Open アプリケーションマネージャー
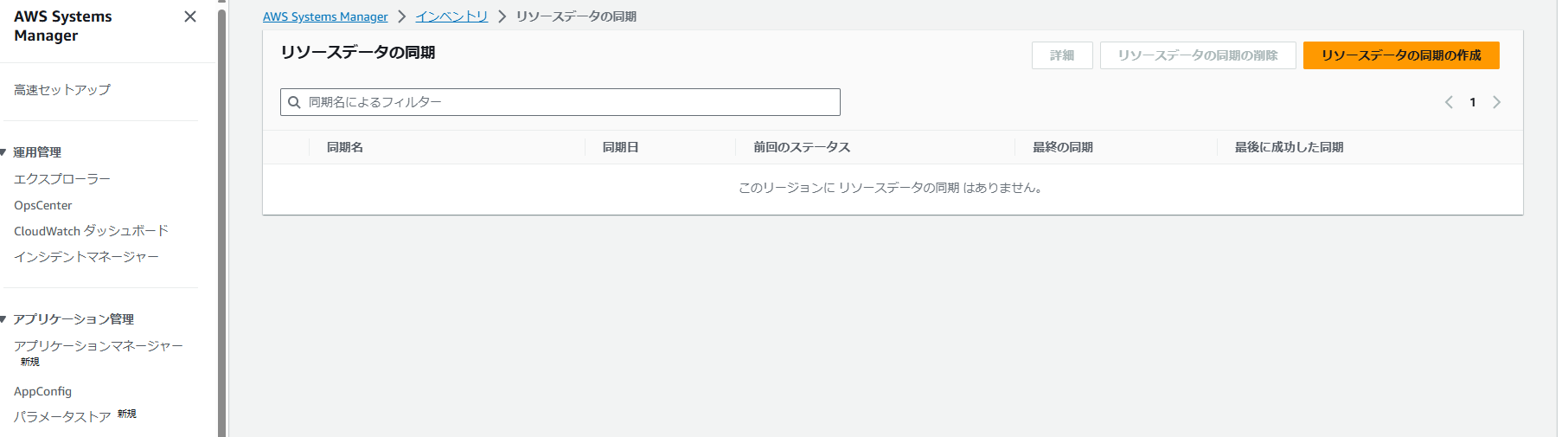 coord(99,346)
